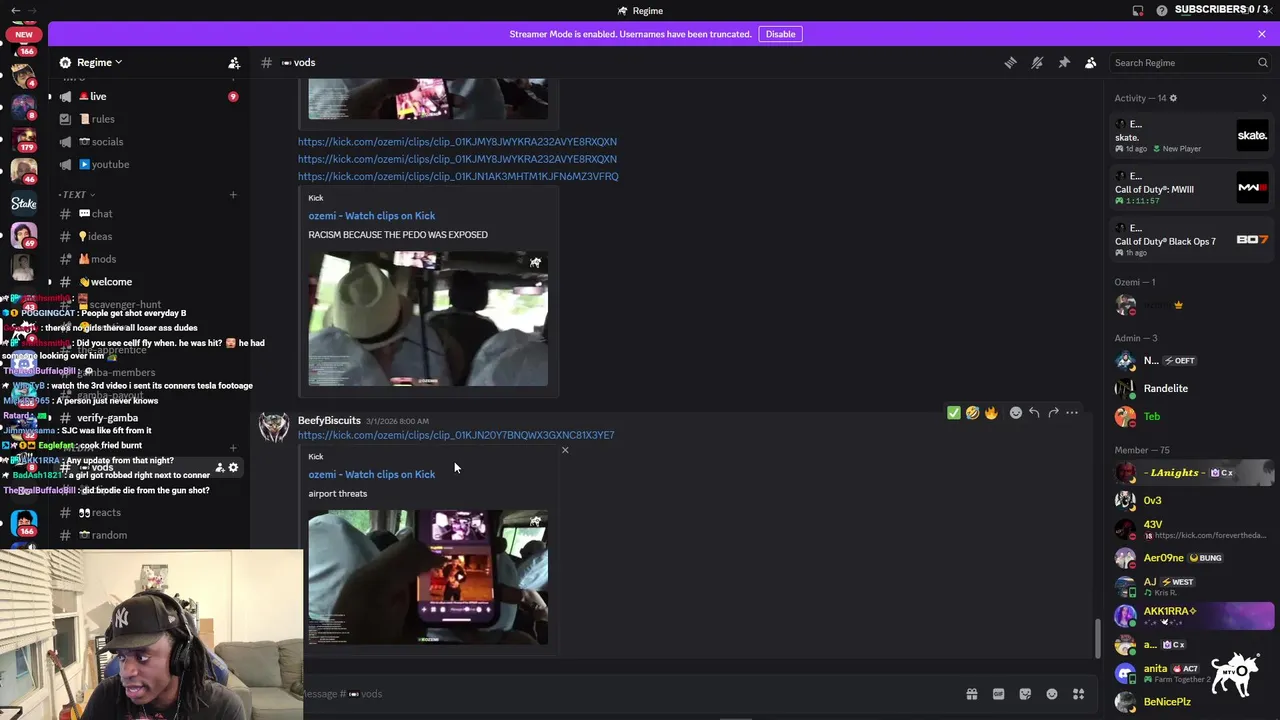Open more message options menu

coord(1072,412)
